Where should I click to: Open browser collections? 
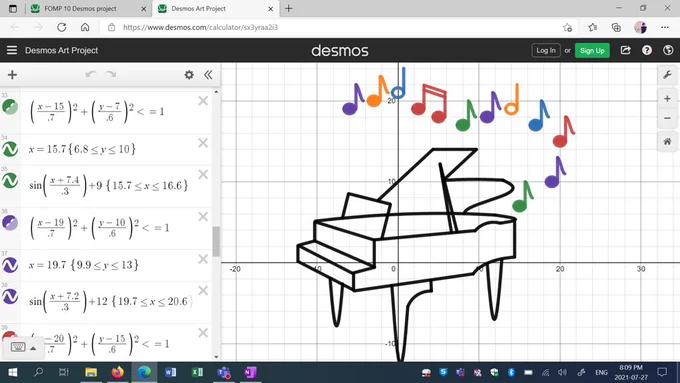(x=616, y=27)
